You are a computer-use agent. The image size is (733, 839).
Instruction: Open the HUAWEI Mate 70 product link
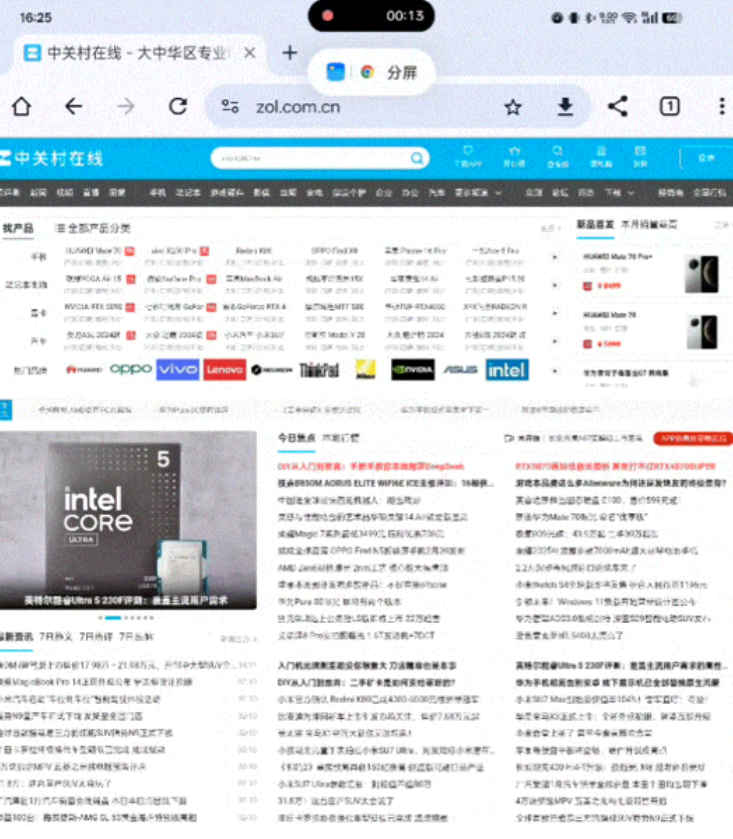(x=94, y=250)
